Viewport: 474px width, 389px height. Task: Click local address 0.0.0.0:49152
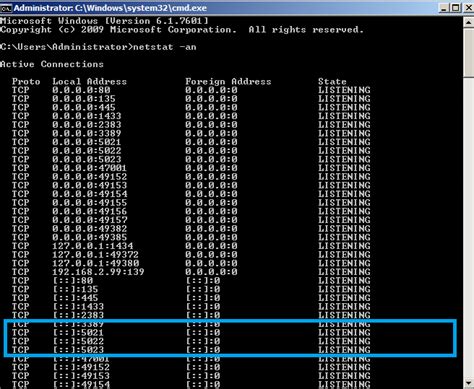pyautogui.click(x=89, y=177)
